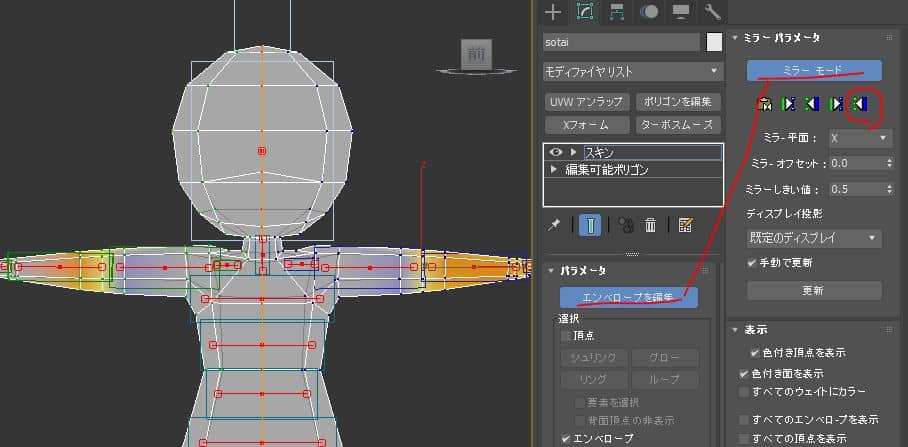
Task: Click the ミラー モード button
Action: point(814,71)
